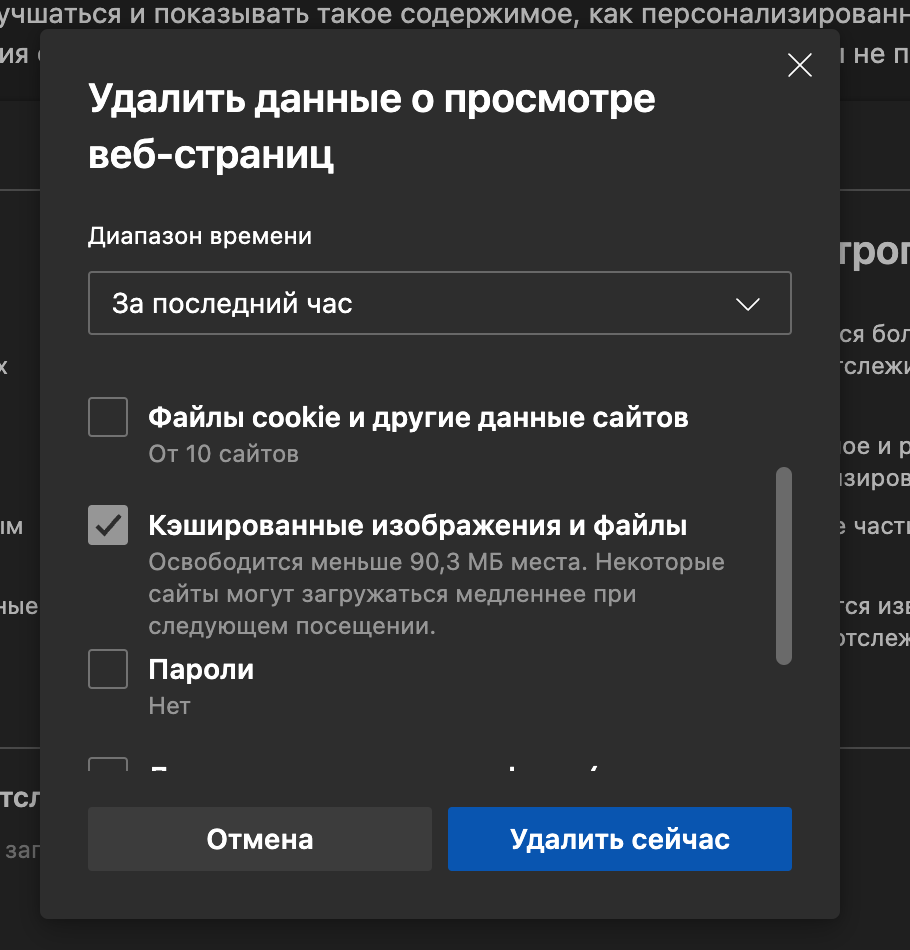Uncheck the cached images and files checkbox
The width and height of the screenshot is (910, 950).
[x=108, y=525]
